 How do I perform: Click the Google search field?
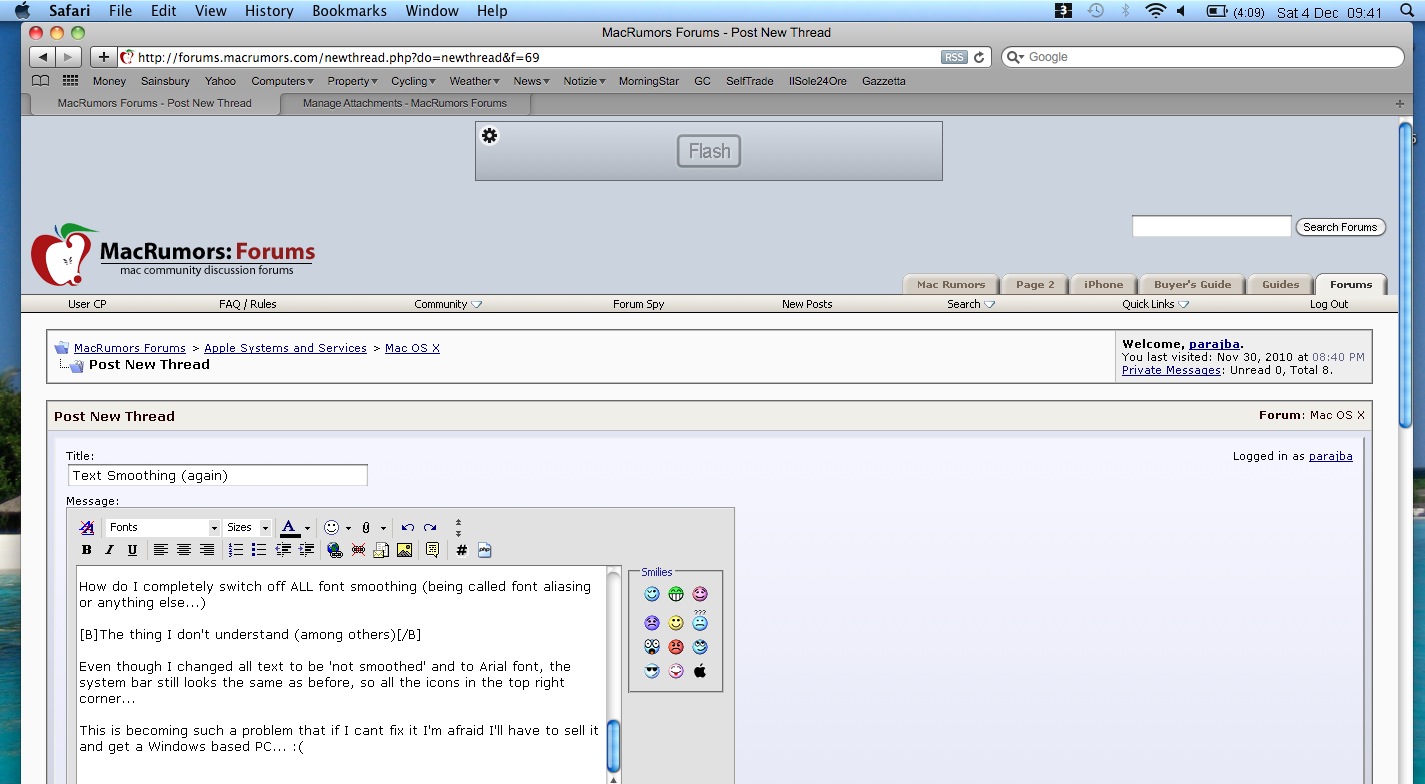(x=1203, y=57)
